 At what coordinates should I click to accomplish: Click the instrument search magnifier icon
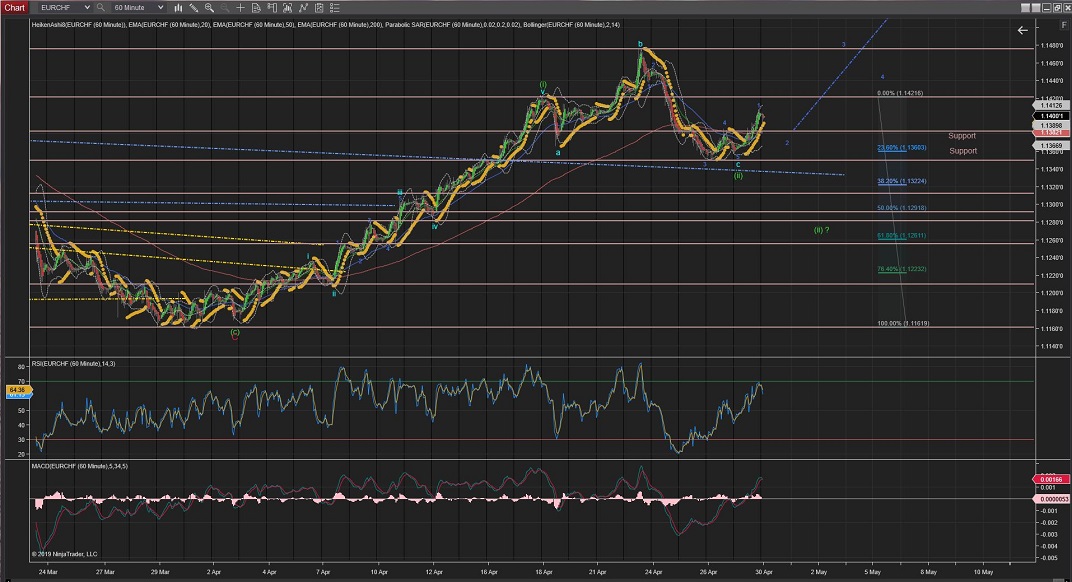coord(100,7)
